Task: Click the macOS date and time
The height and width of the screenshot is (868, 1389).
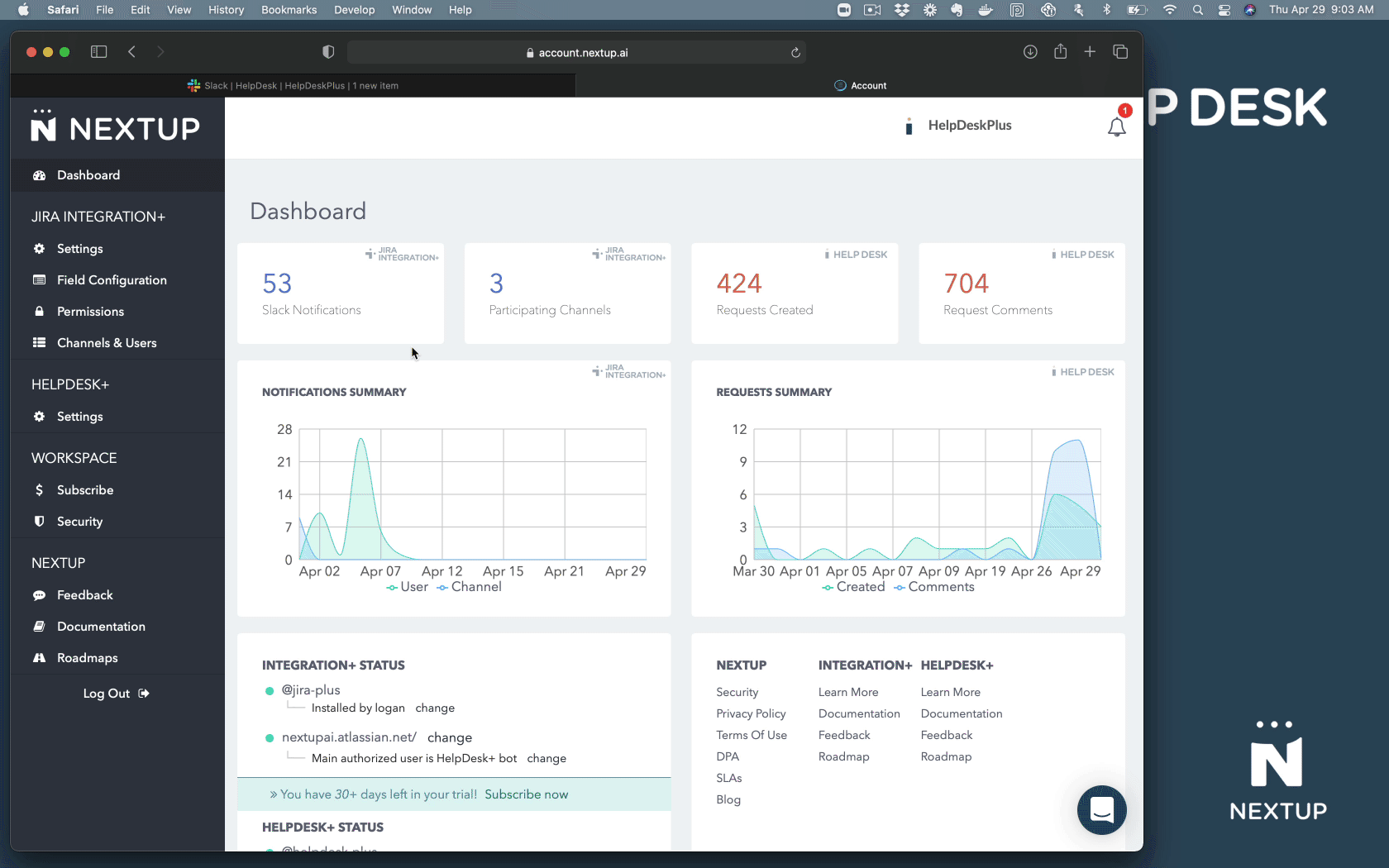Action: [x=1321, y=10]
